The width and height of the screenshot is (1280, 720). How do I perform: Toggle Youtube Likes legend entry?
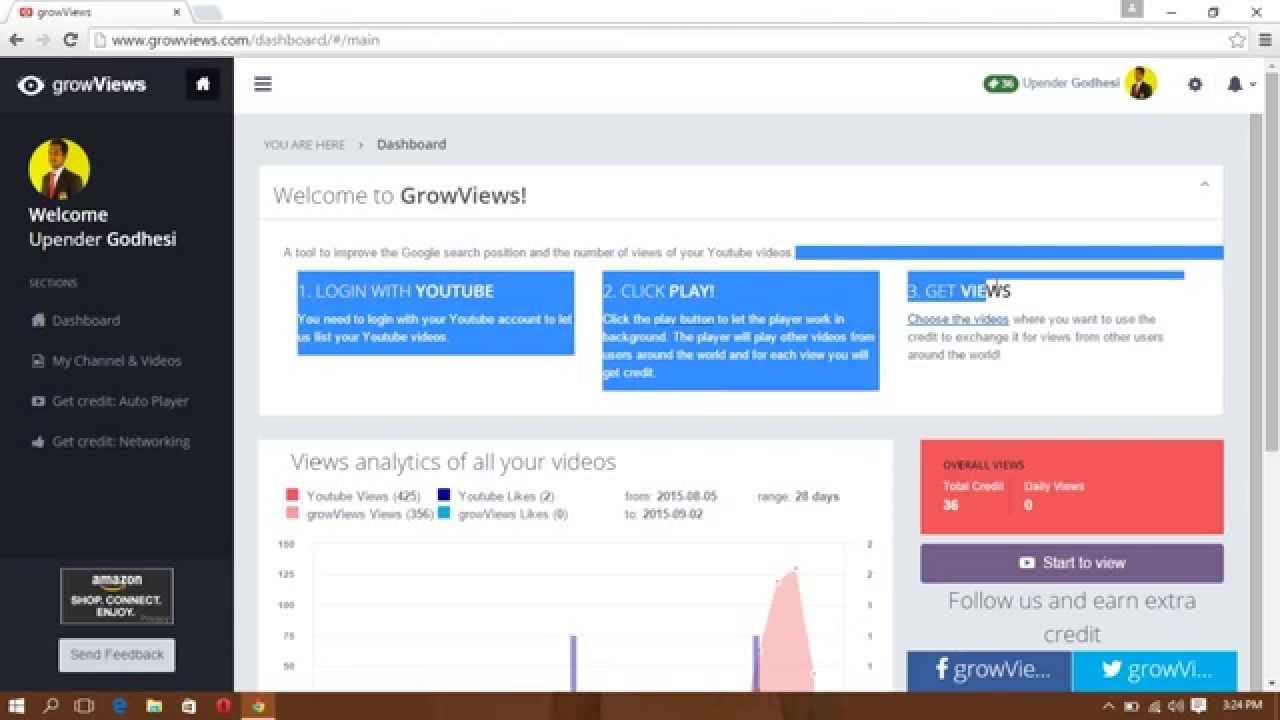(x=496, y=496)
